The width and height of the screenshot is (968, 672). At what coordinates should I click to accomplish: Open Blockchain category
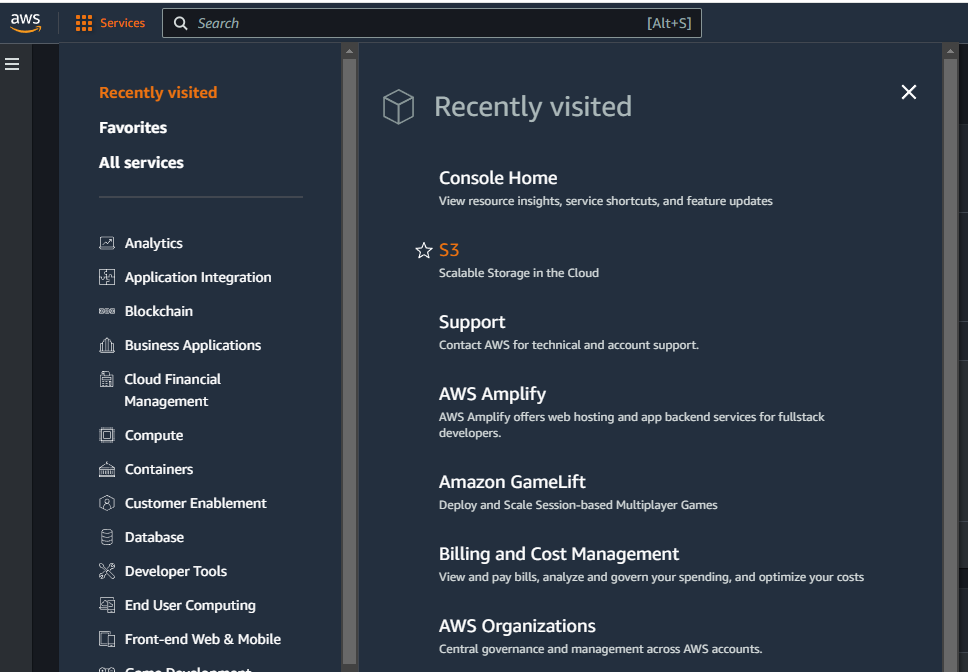(x=159, y=311)
